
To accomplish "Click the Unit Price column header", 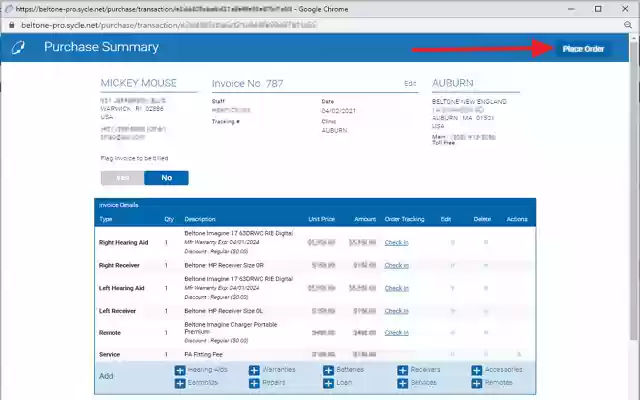I will click(x=321, y=219).
